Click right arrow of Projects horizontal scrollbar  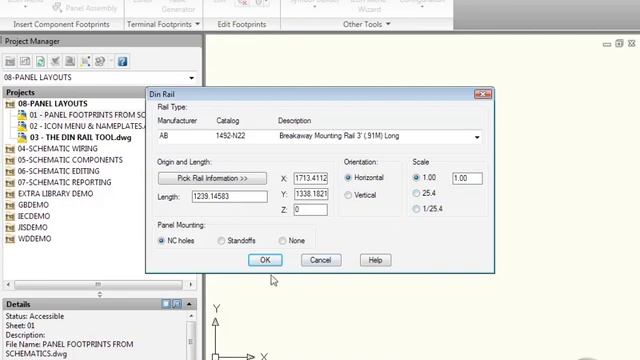191,284
